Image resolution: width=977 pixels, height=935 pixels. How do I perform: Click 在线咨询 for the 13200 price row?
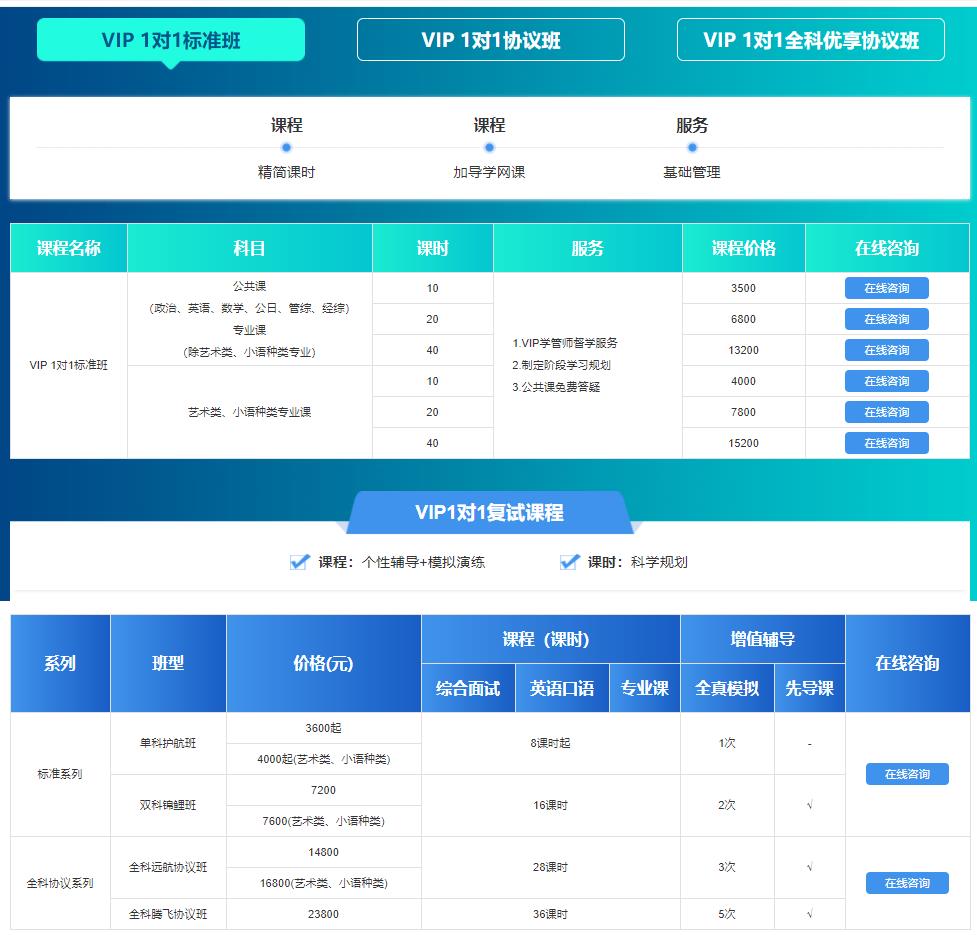click(x=886, y=350)
